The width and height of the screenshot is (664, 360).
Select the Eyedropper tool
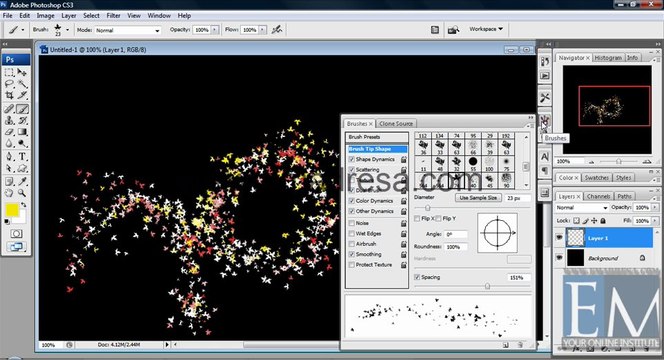pyautogui.click(x=22, y=182)
